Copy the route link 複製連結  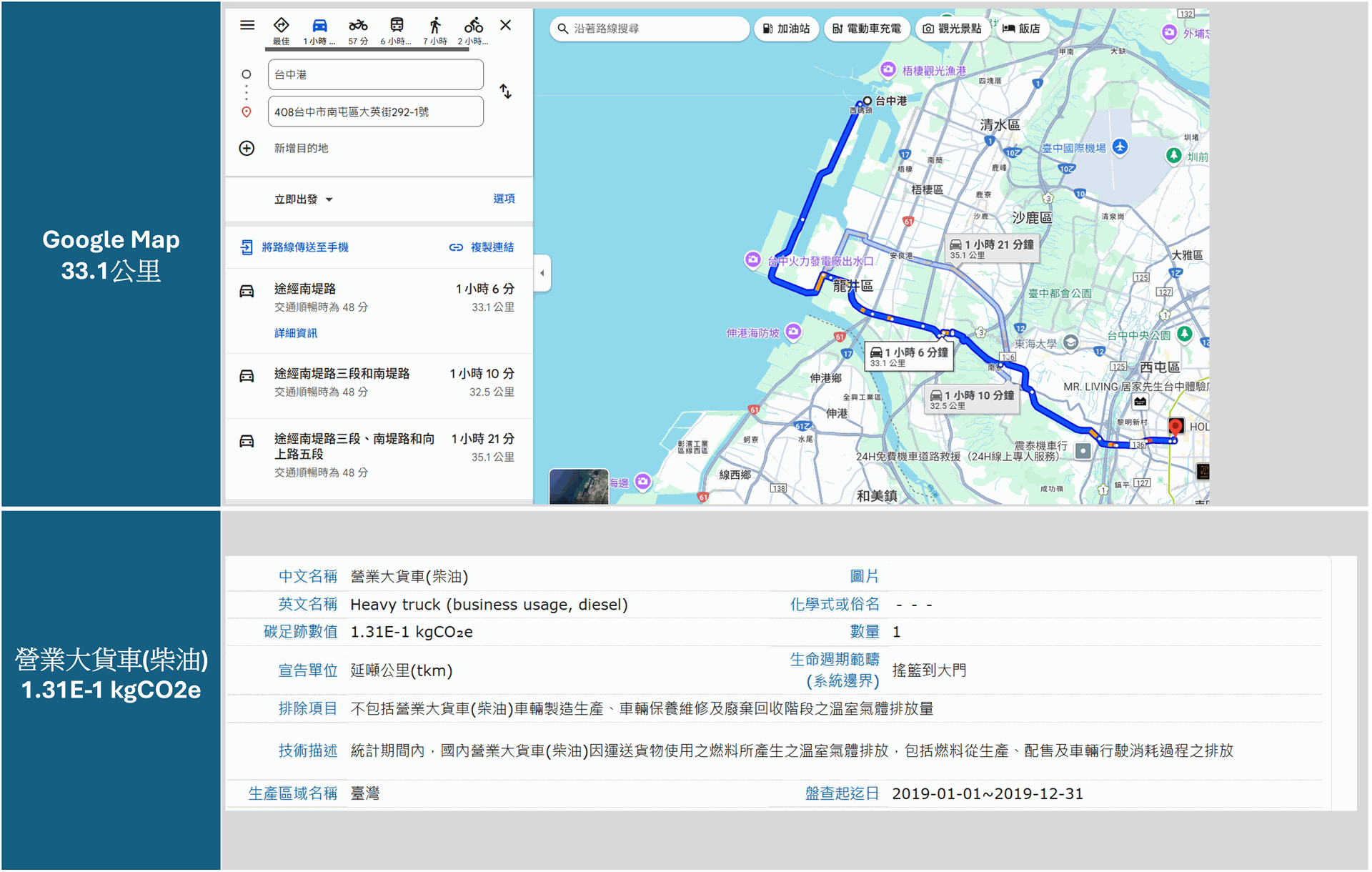point(482,247)
